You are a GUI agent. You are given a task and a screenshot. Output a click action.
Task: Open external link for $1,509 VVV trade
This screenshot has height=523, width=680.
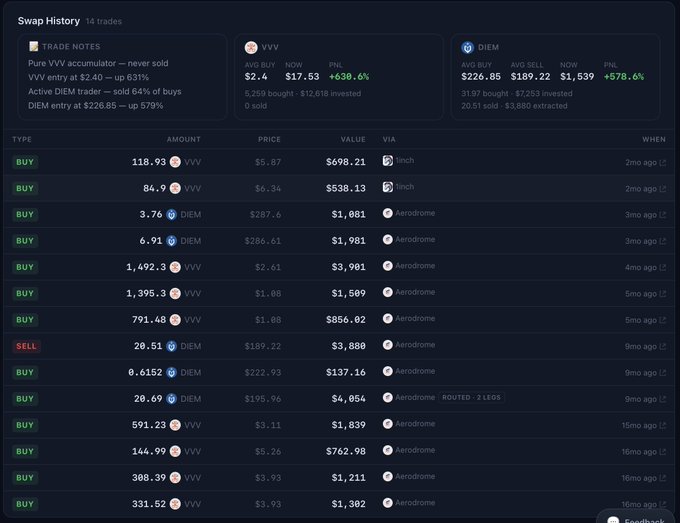click(663, 294)
